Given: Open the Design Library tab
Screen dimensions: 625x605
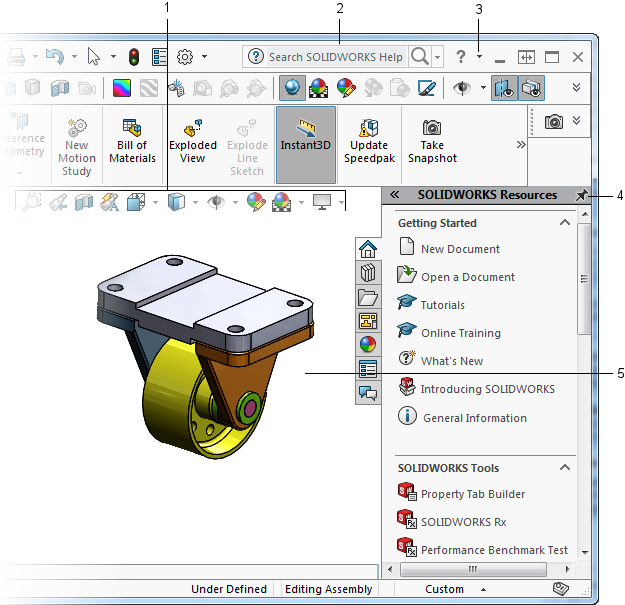Looking at the screenshot, I should (368, 272).
